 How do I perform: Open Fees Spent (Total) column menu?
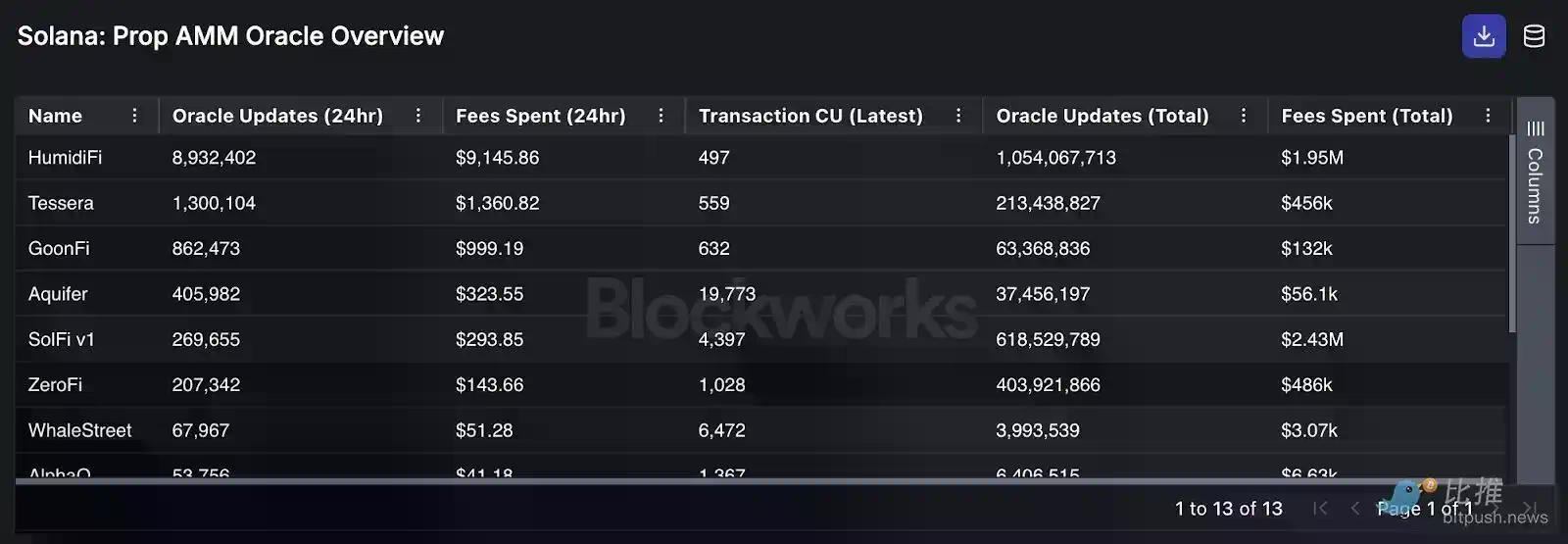[1488, 116]
